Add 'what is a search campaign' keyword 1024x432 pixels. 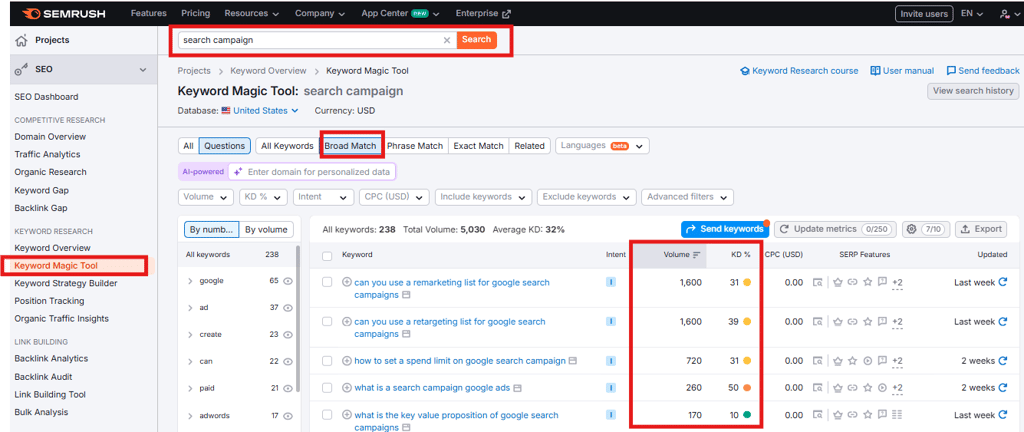(x=347, y=388)
